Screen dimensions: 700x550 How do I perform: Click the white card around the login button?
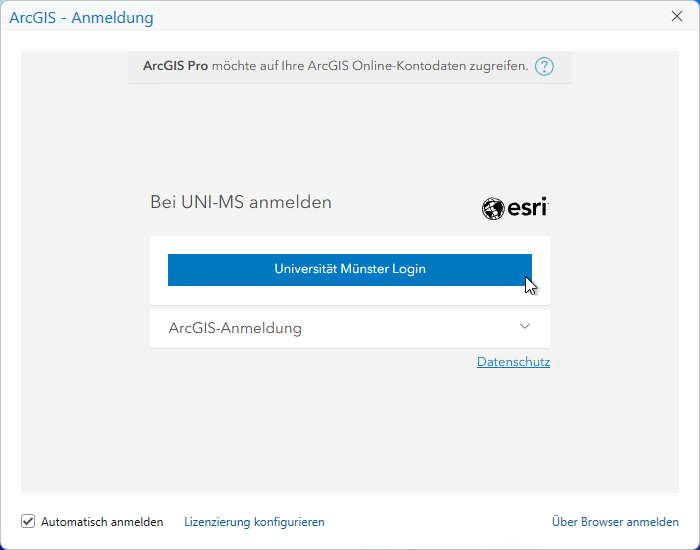tap(350, 296)
